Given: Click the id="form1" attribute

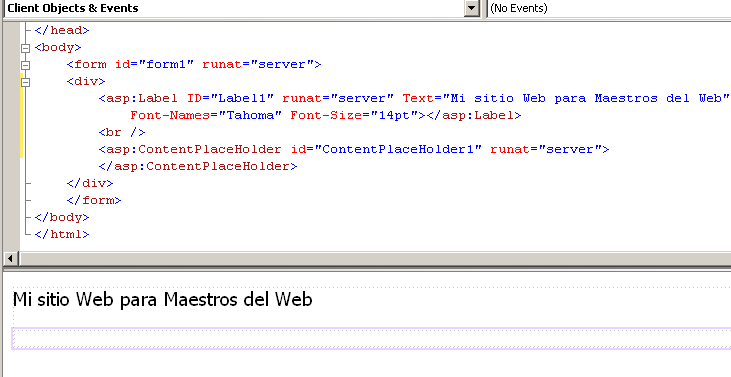Looking at the screenshot, I should 154,64.
